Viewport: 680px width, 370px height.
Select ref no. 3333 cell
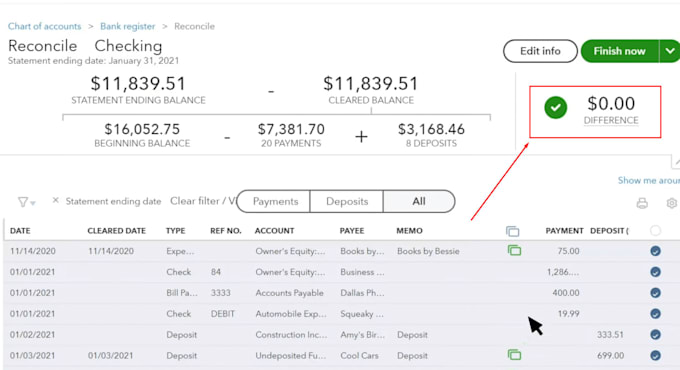click(221, 293)
